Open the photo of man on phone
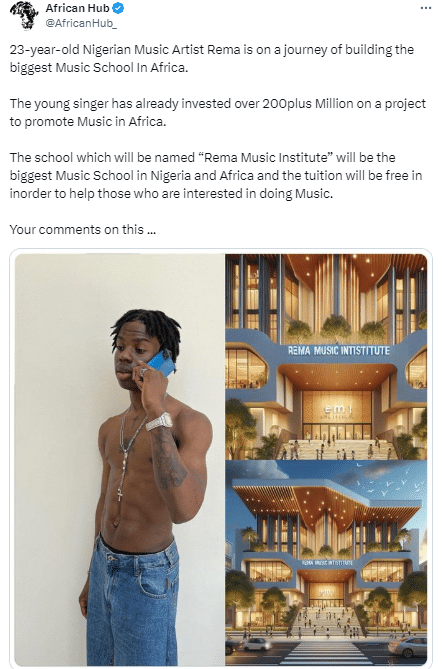The height and width of the screenshot is (669, 442). tap(120, 459)
